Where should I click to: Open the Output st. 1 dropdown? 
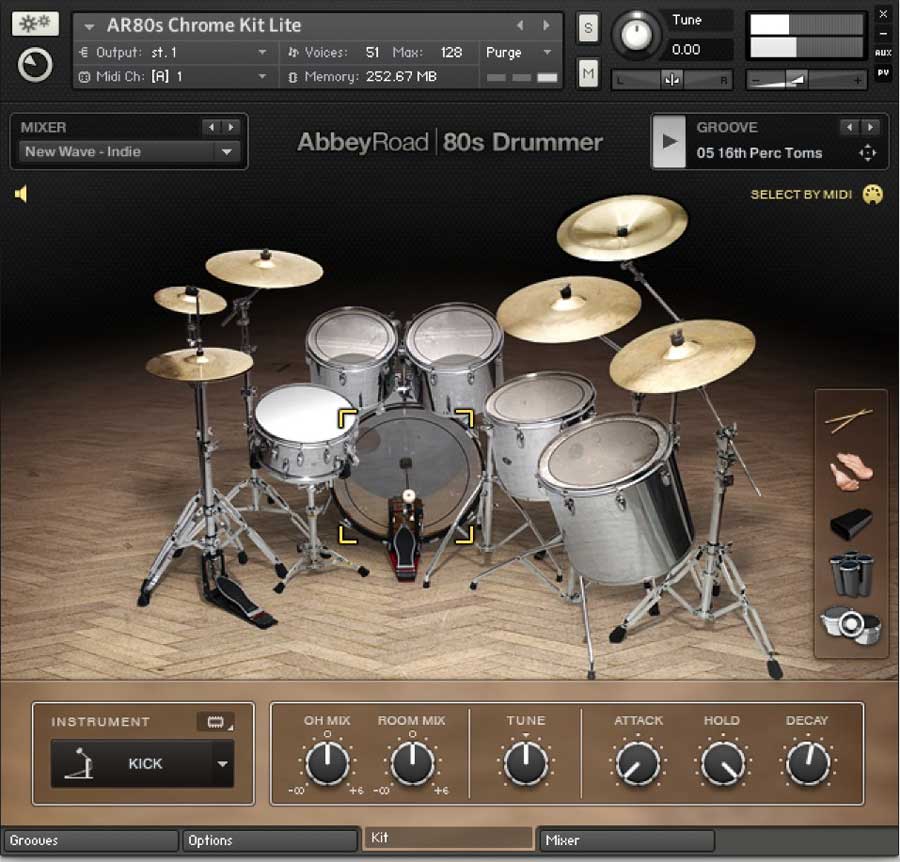click(262, 52)
